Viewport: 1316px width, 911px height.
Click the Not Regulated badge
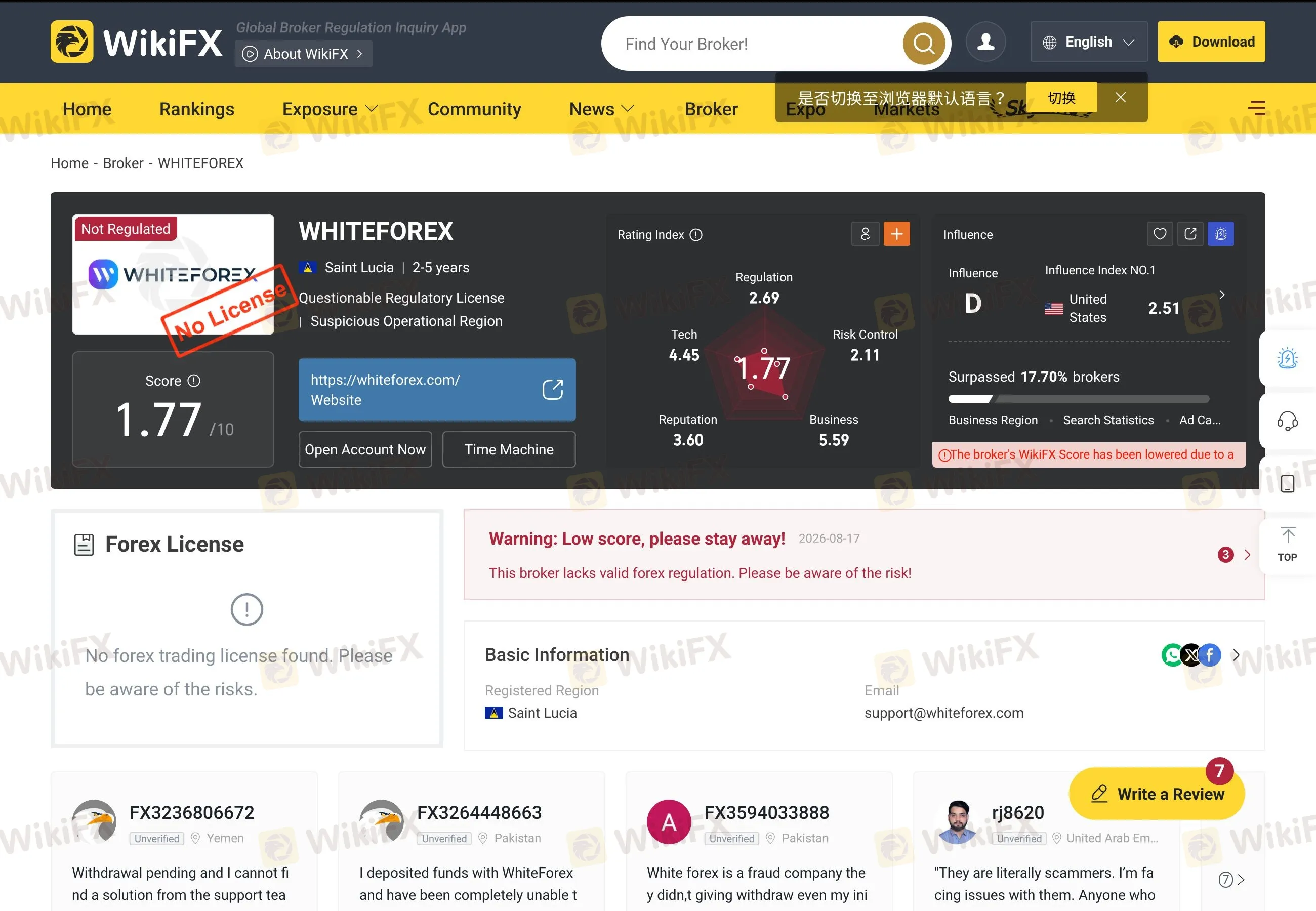tap(126, 229)
